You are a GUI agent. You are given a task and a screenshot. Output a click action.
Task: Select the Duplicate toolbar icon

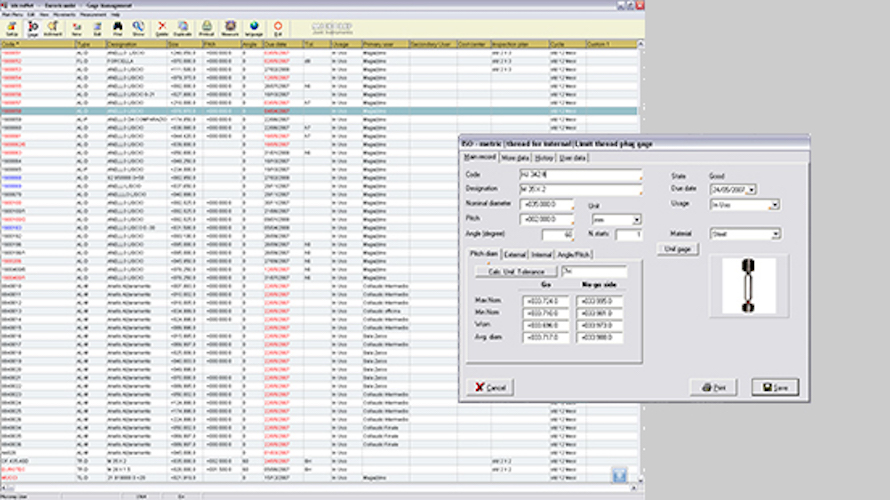tap(183, 28)
